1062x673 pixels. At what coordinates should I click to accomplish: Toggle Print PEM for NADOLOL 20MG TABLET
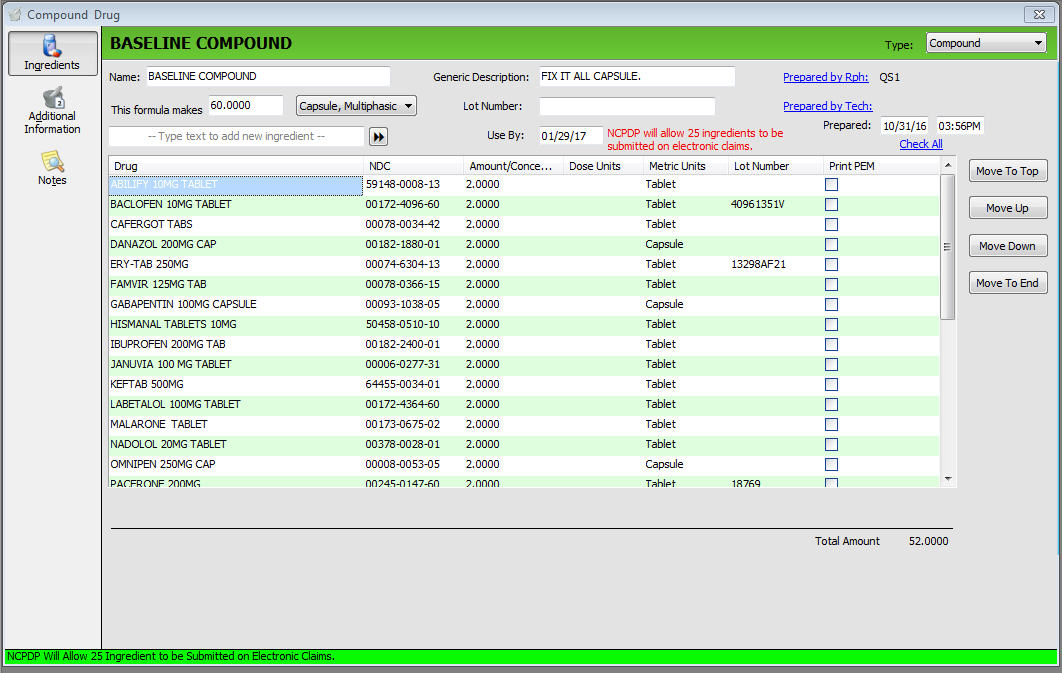click(832, 444)
